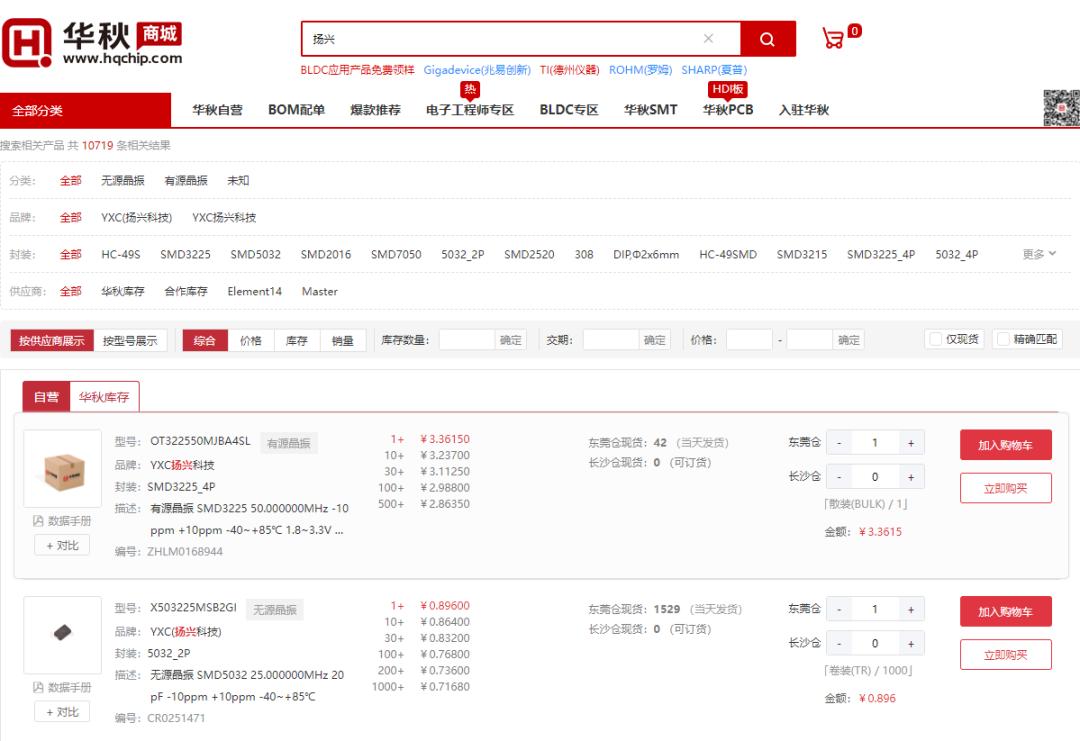The image size is (1080, 741).
Task: Sort by 综合
Action: click(205, 340)
